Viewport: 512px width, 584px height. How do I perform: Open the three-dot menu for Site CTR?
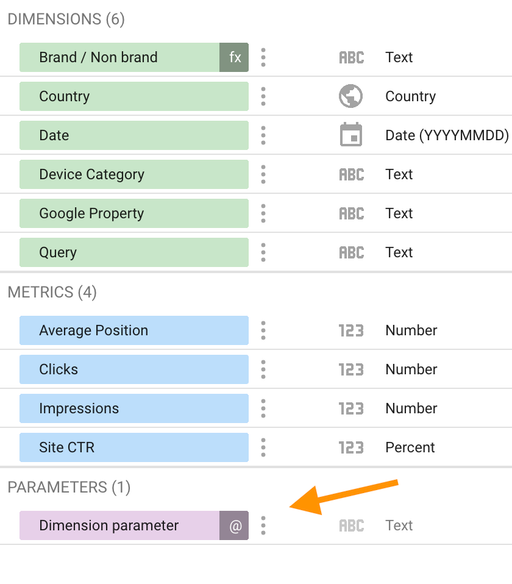(263, 447)
